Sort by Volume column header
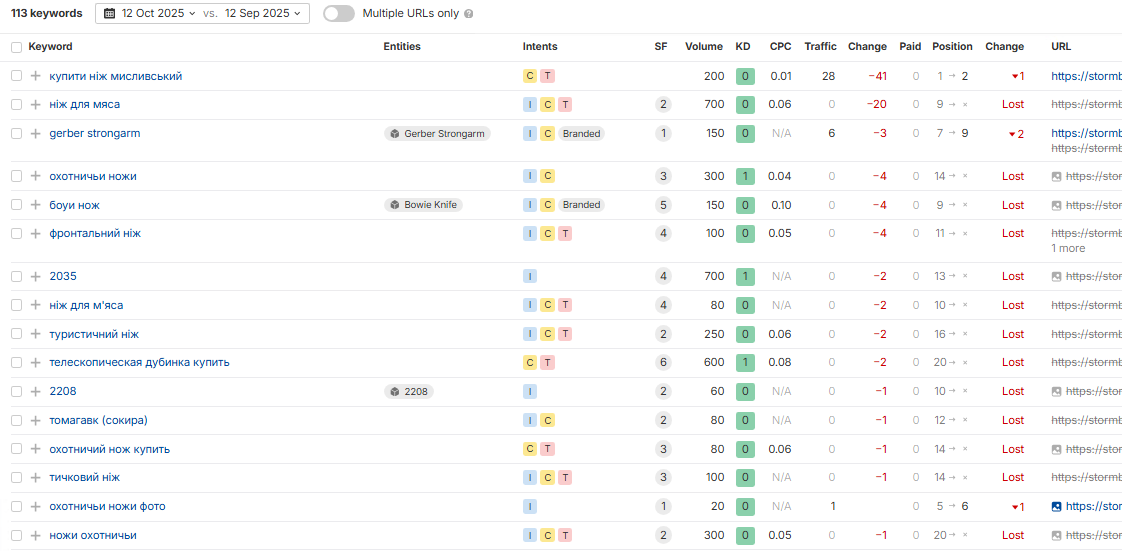The width and height of the screenshot is (1122, 551). click(x=703, y=47)
